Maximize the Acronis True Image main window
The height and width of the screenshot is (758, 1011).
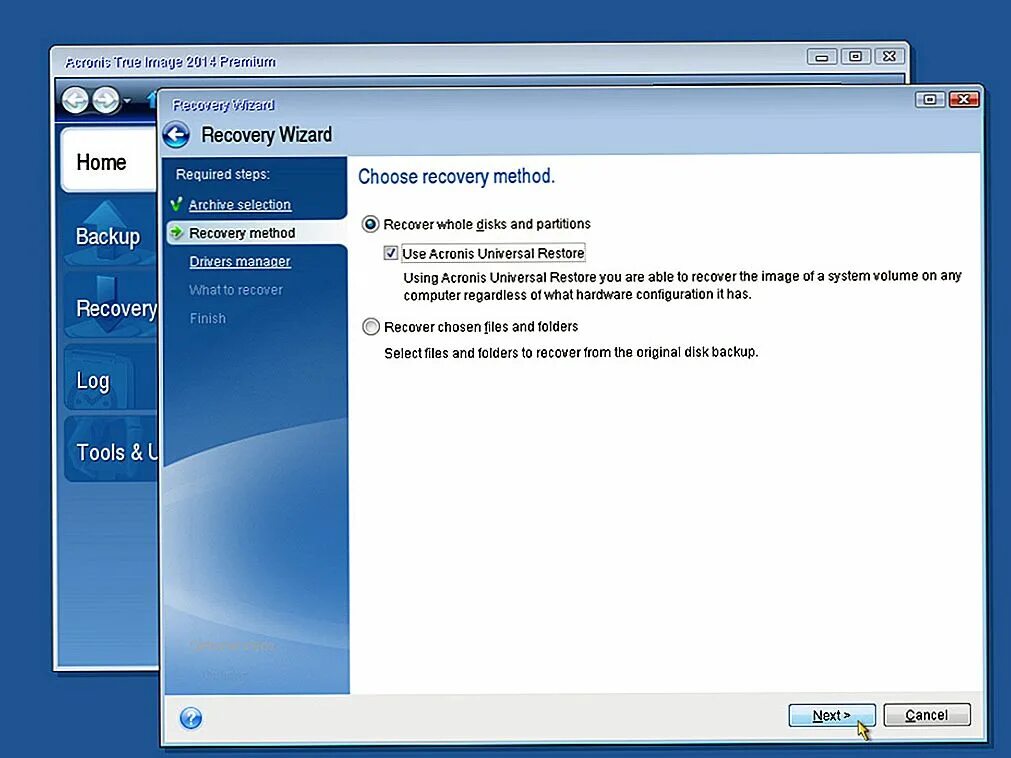click(855, 57)
